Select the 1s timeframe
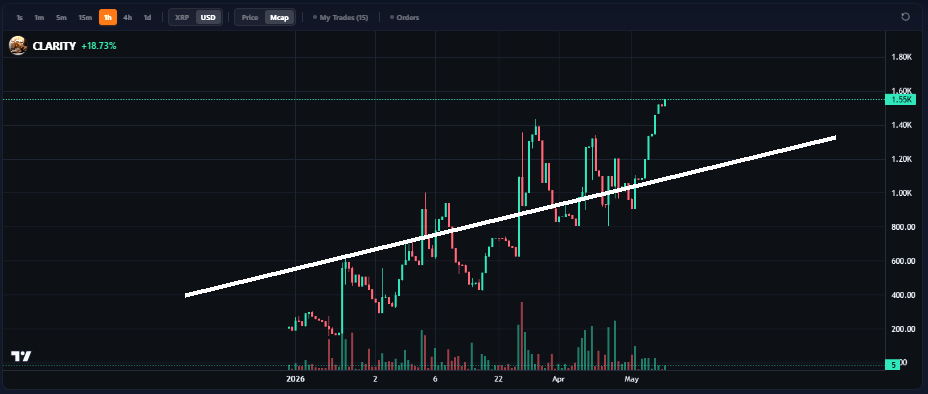The height and width of the screenshot is (394, 928). [x=20, y=17]
